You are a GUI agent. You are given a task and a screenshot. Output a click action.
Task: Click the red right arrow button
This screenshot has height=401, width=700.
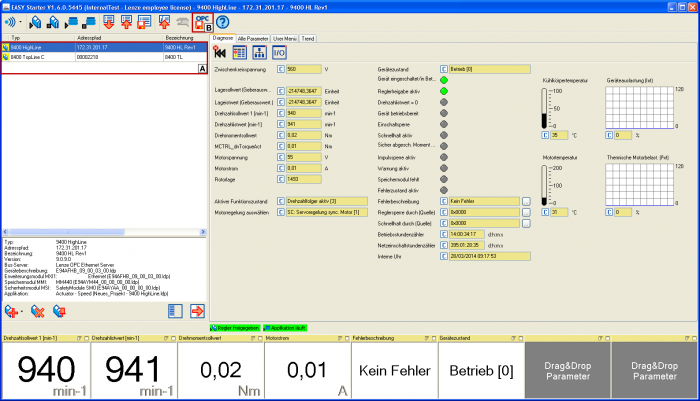point(197,311)
